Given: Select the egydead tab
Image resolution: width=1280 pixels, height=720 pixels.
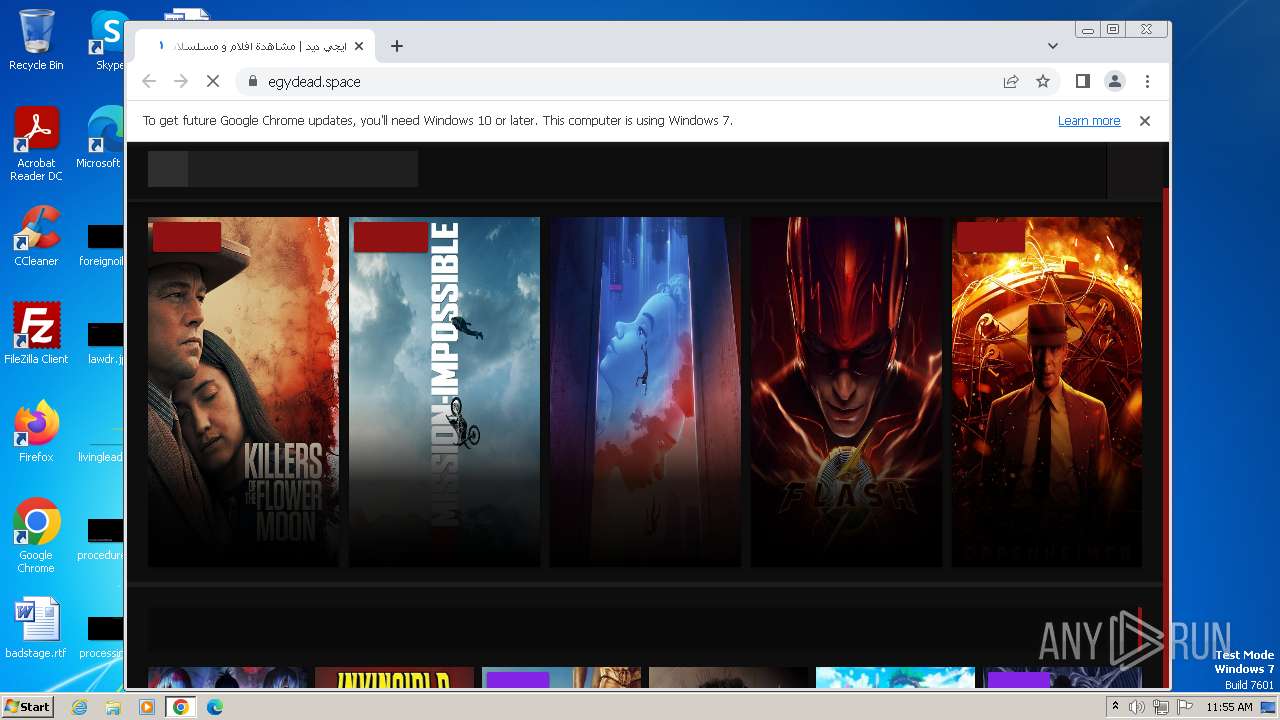Looking at the screenshot, I should [x=255, y=46].
